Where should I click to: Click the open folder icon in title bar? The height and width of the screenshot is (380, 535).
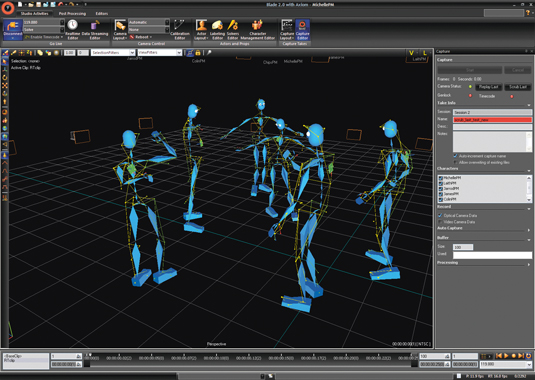point(31,4)
